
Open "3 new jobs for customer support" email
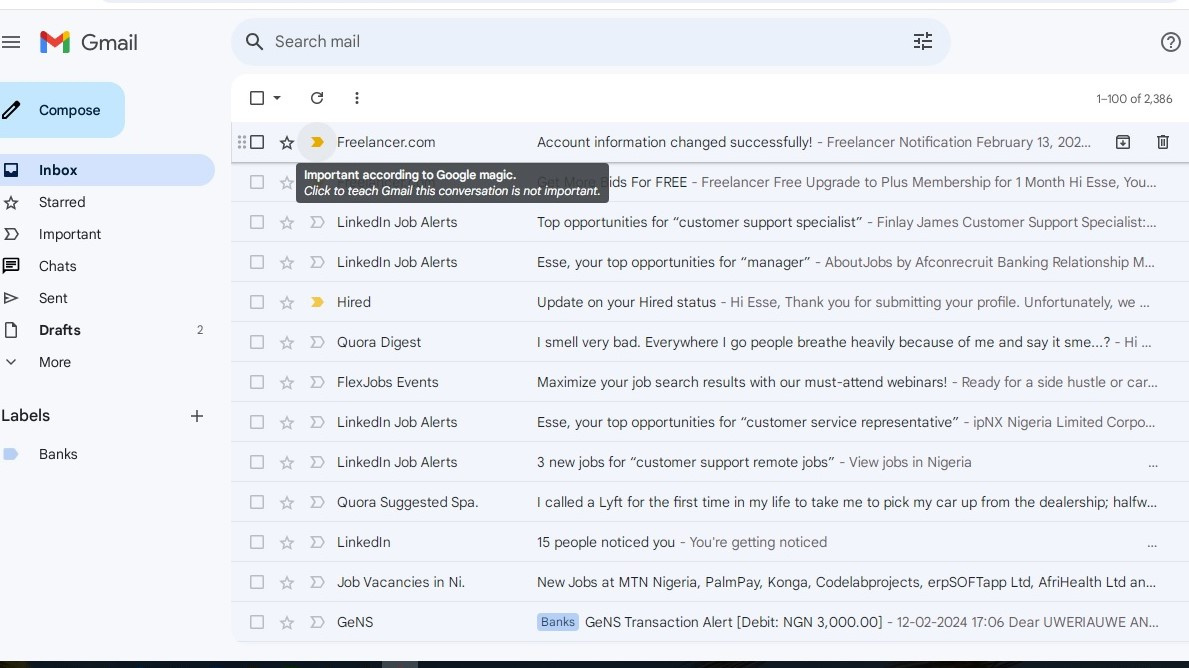click(x=685, y=463)
